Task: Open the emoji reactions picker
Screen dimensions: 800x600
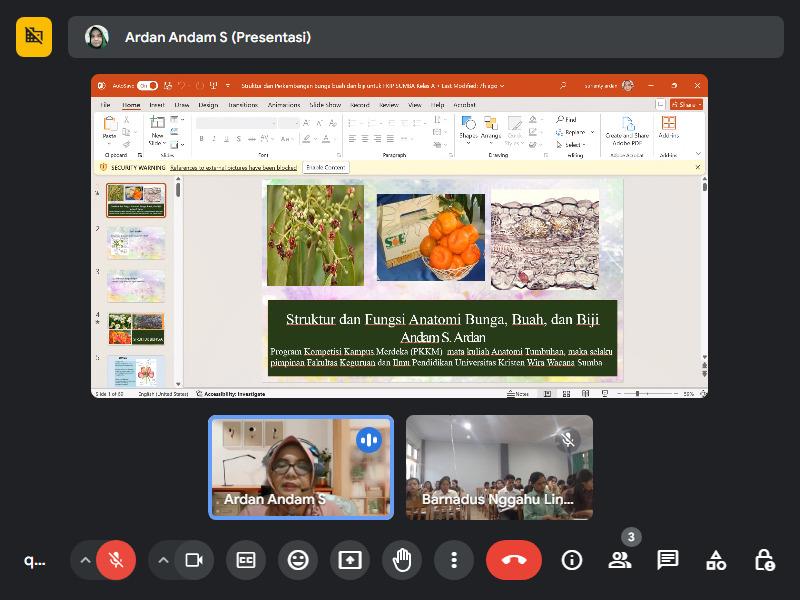Action: coord(298,560)
